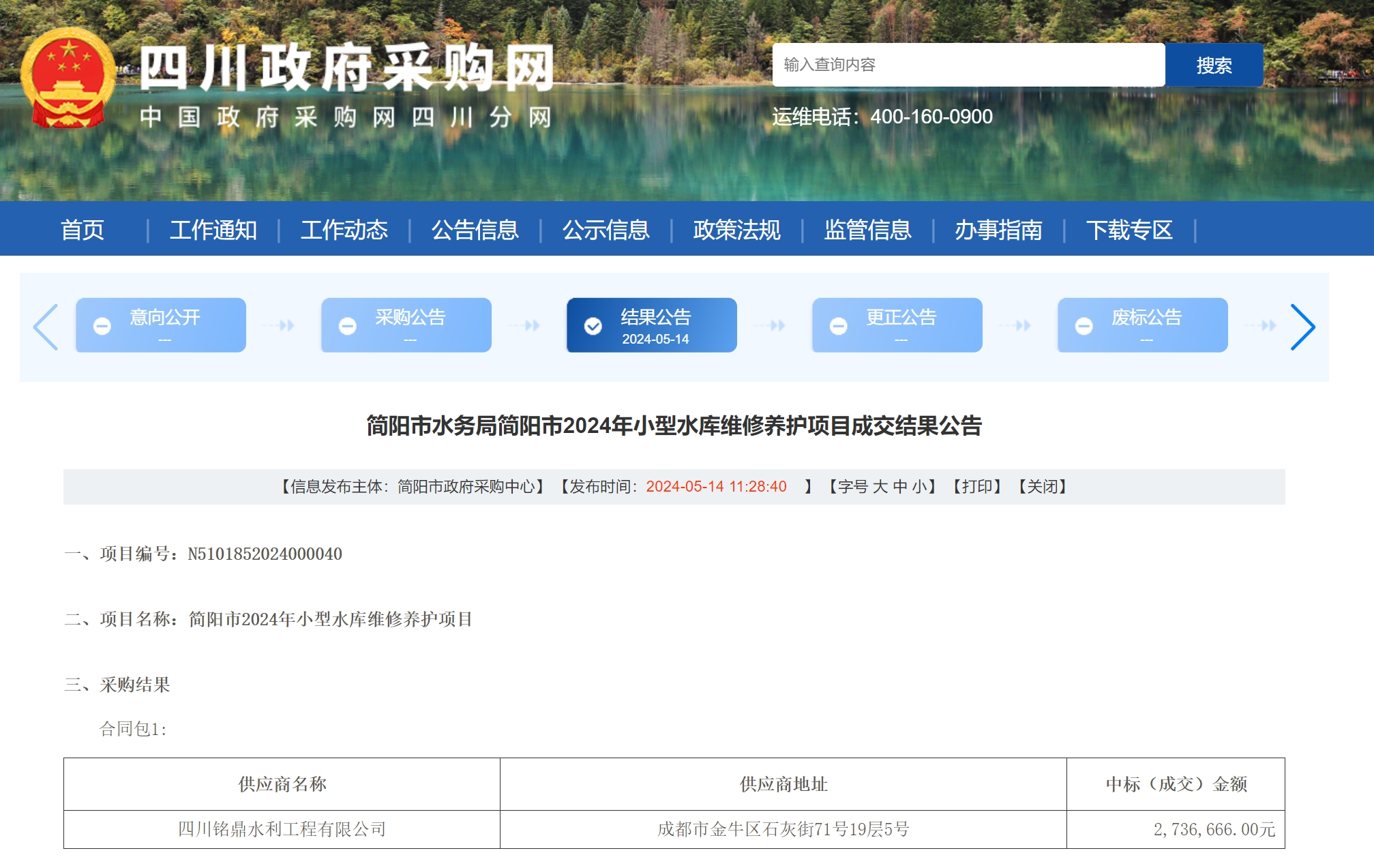Go to 首页 home tab

tap(83, 230)
